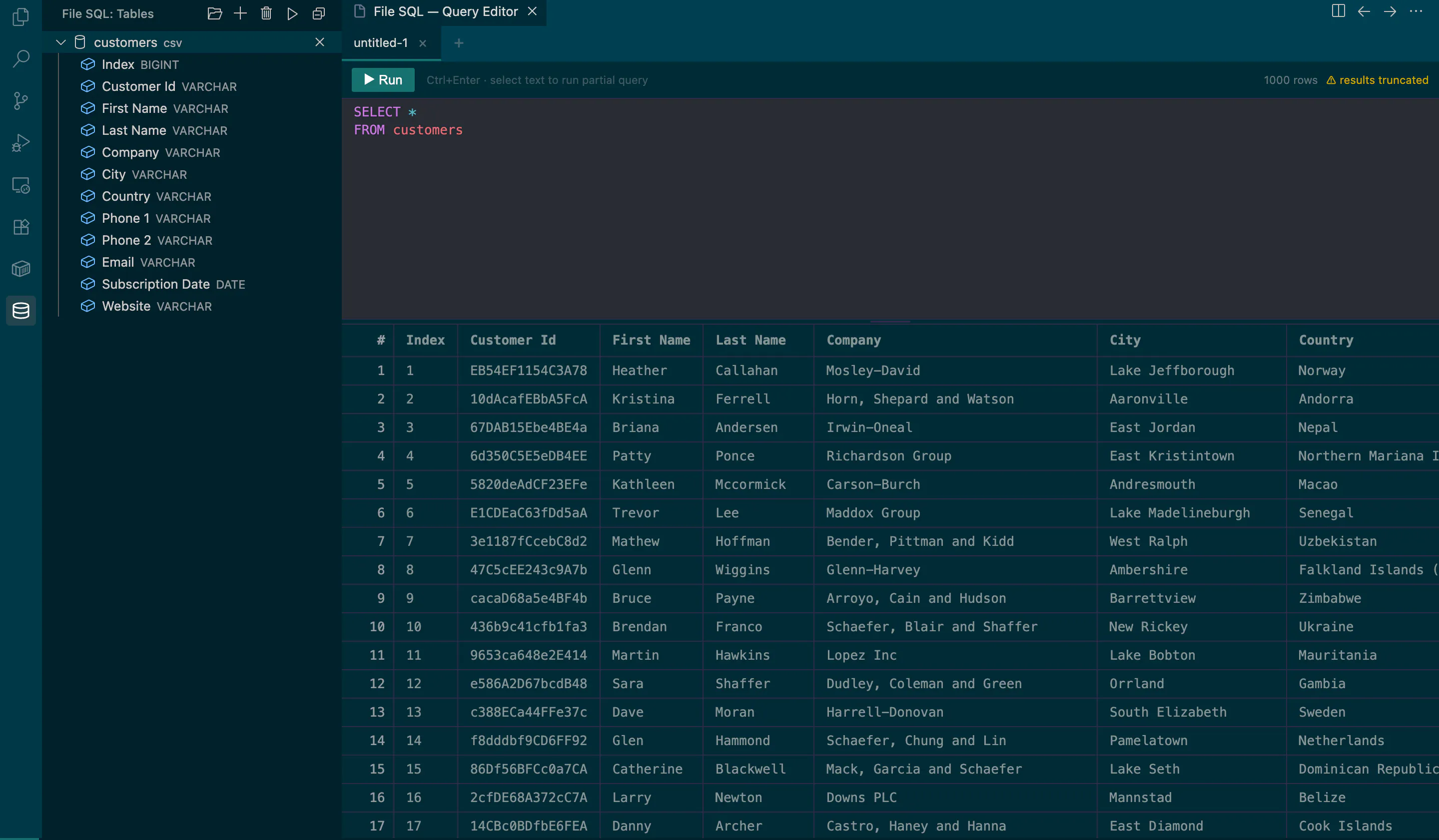The image size is (1439, 840).
Task: Switch to File SQL Query Editor tab
Action: 445,12
